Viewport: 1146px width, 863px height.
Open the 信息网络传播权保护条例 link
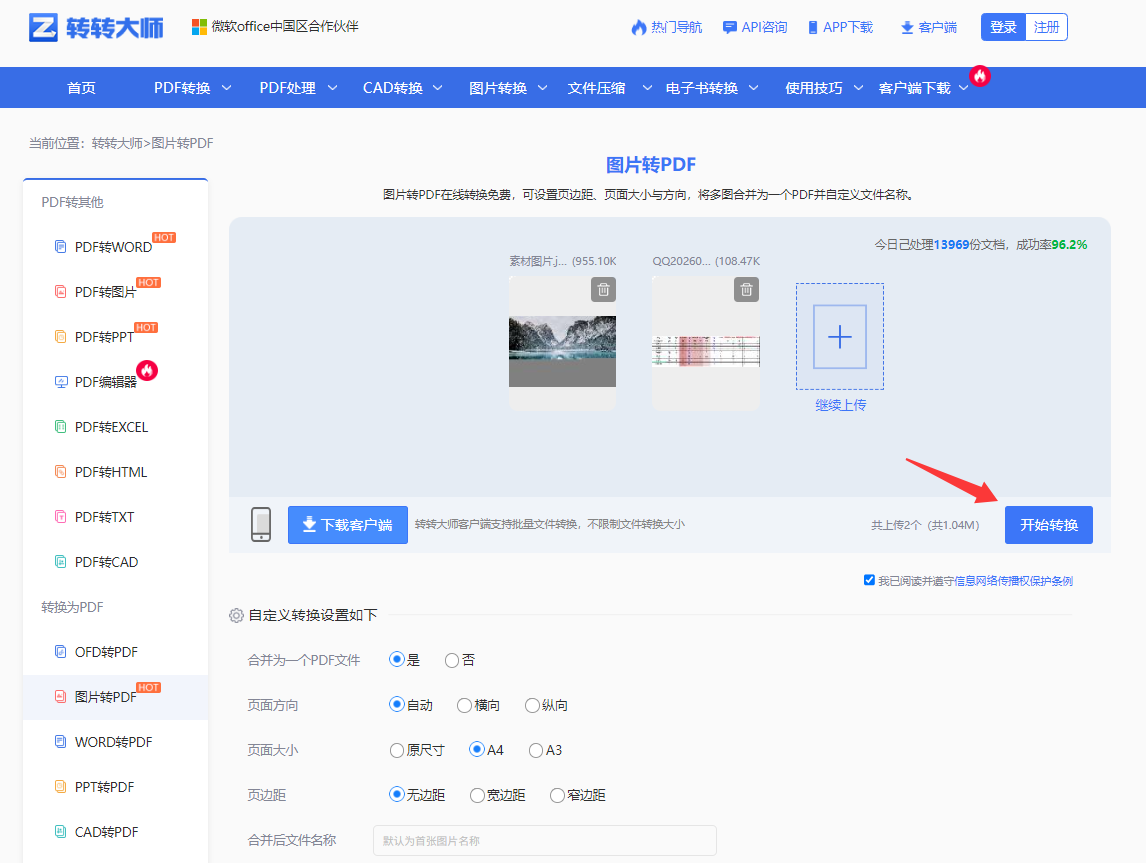(x=1014, y=581)
